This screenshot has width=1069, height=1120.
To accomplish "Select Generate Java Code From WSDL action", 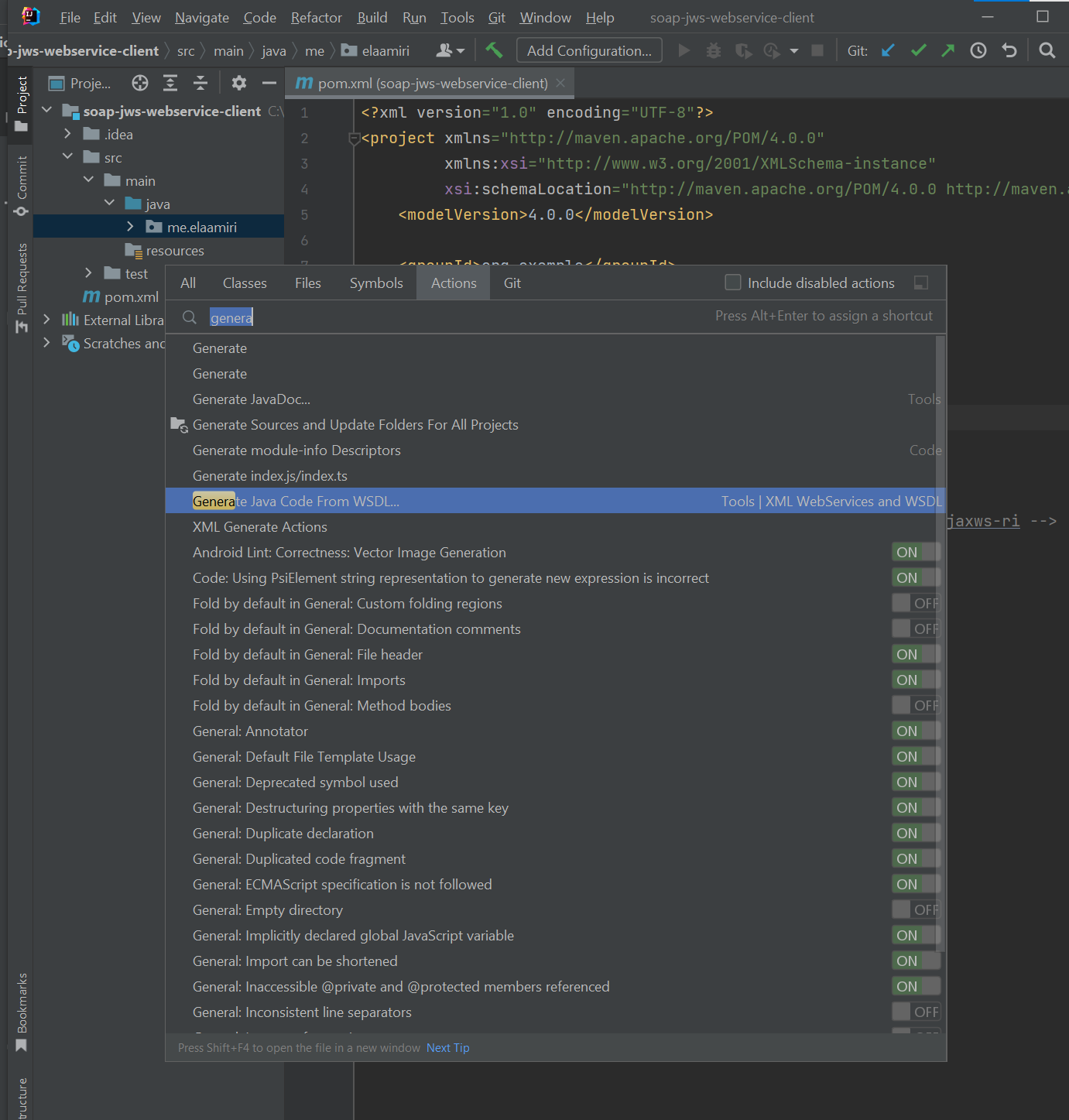I will [x=554, y=501].
